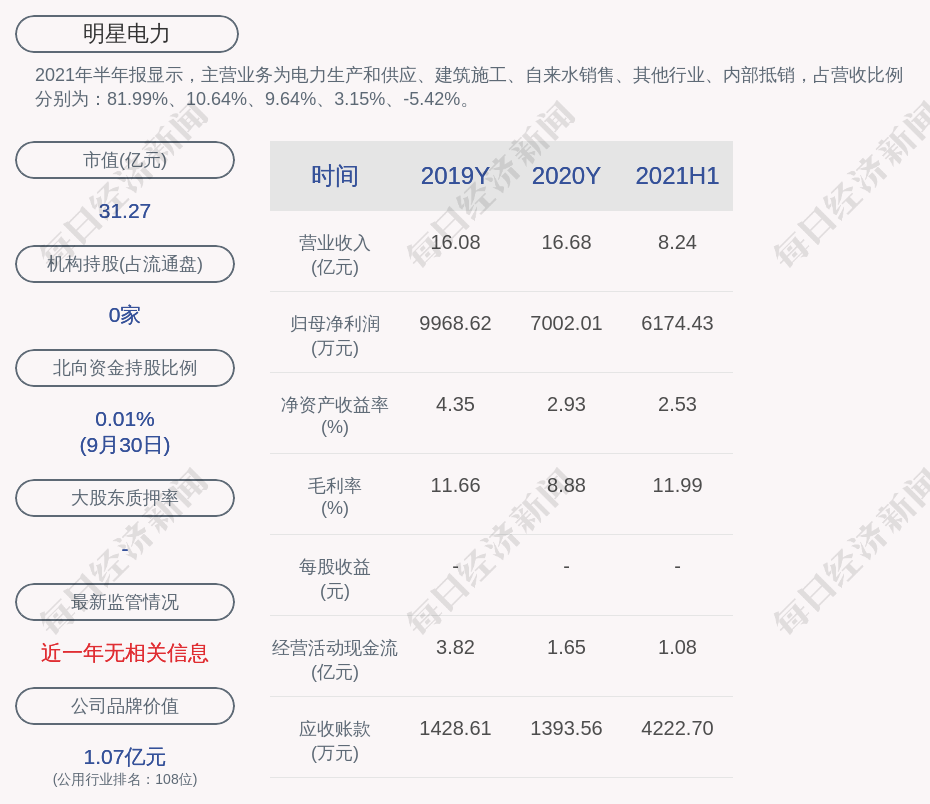Select receivables value 4222.70

[677, 728]
